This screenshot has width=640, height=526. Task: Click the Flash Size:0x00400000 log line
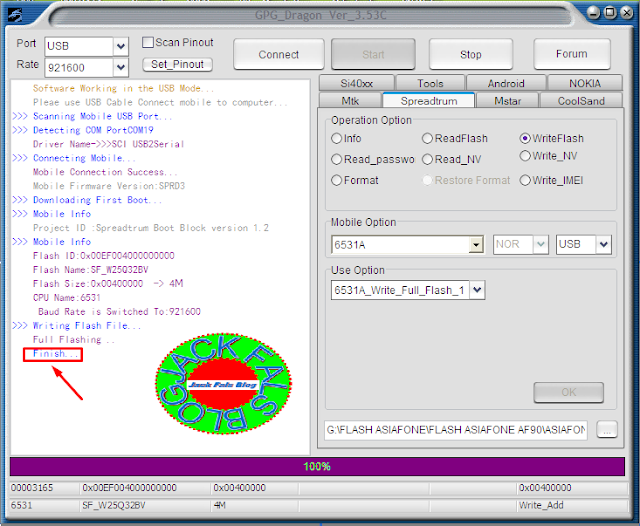[108, 284]
